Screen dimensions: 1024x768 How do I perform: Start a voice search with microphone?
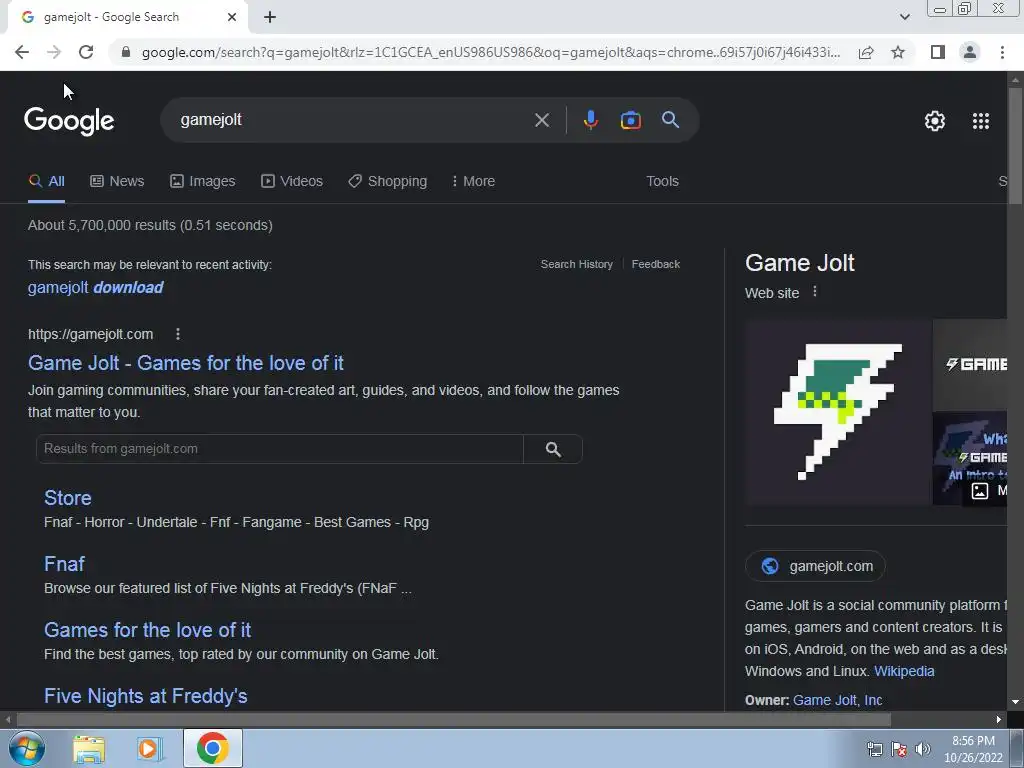tap(590, 120)
